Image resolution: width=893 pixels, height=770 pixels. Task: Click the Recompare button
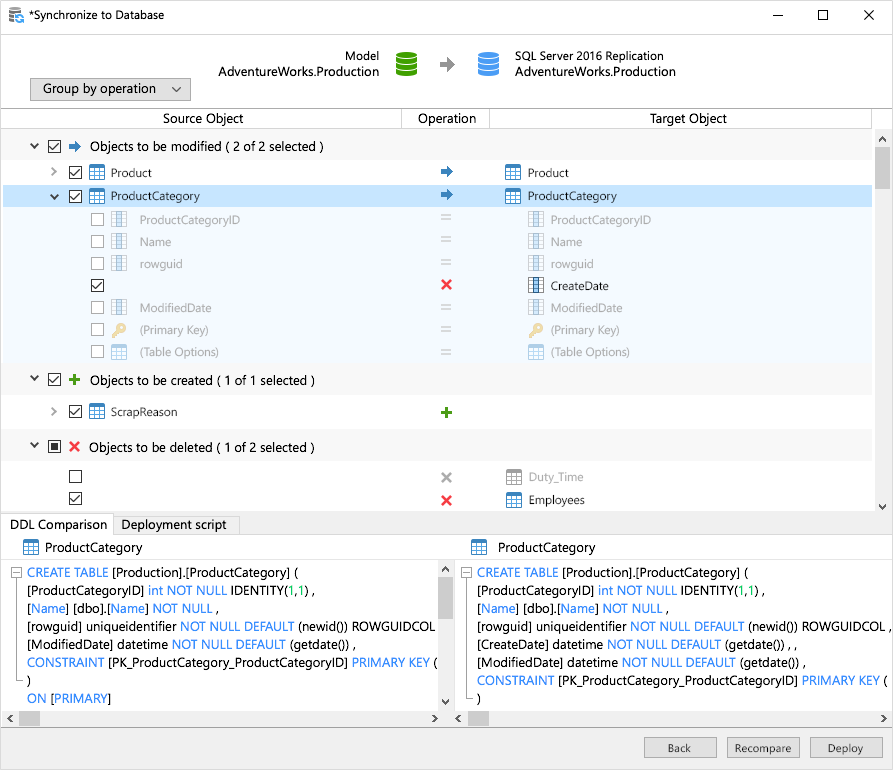coord(763,748)
